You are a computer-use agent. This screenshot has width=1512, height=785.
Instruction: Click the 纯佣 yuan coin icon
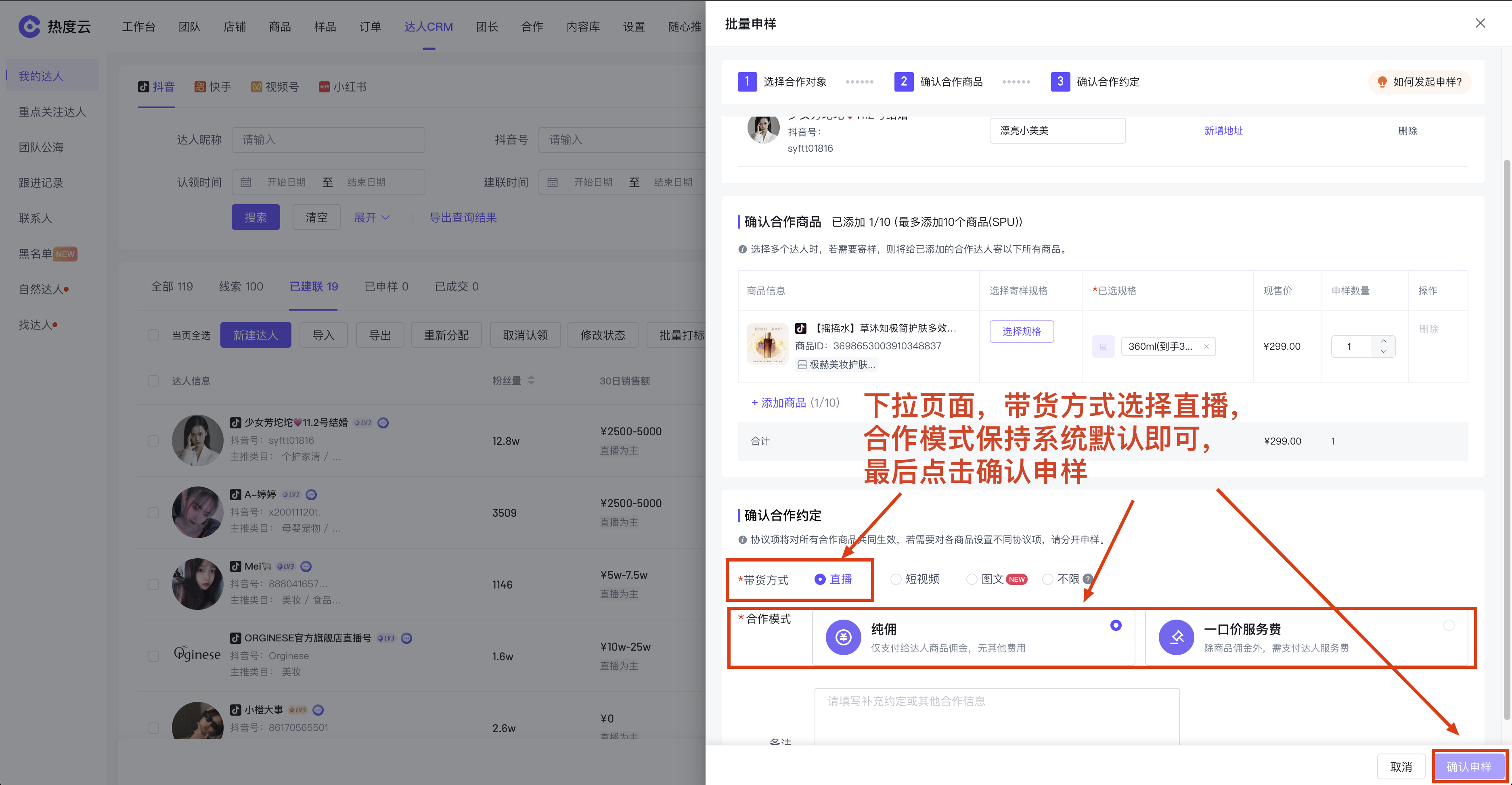tap(844, 637)
